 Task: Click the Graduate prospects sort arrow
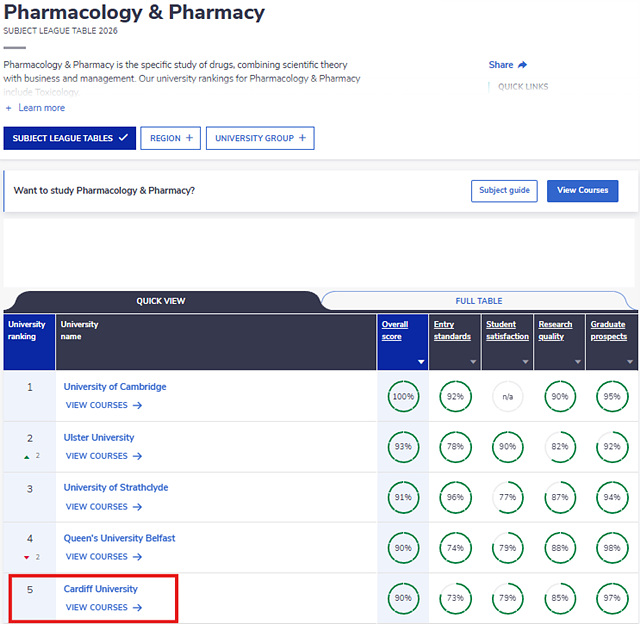pyautogui.click(x=630, y=362)
